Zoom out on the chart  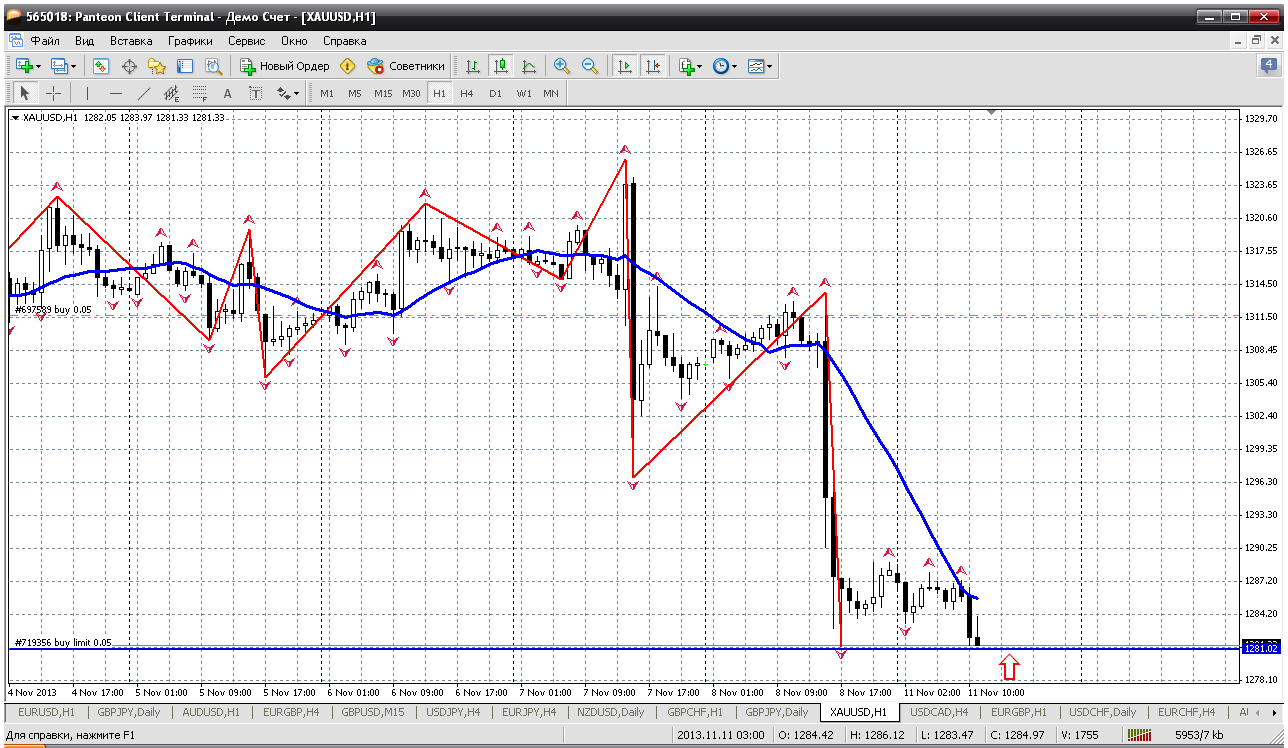click(x=590, y=66)
